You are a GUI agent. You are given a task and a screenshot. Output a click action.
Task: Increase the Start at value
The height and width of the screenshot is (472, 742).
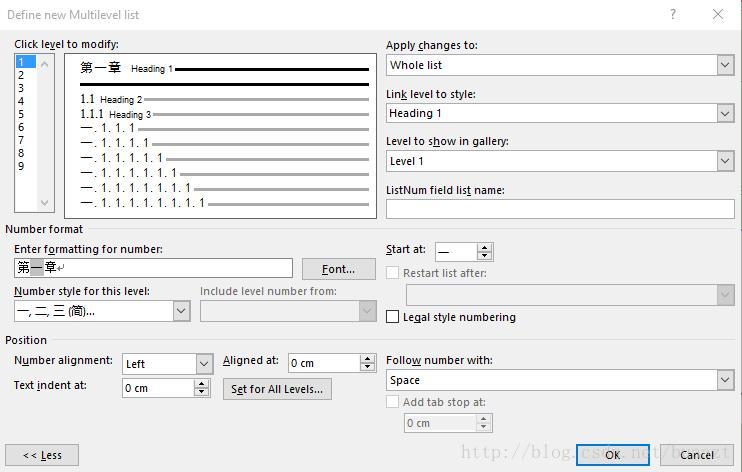pos(485,248)
